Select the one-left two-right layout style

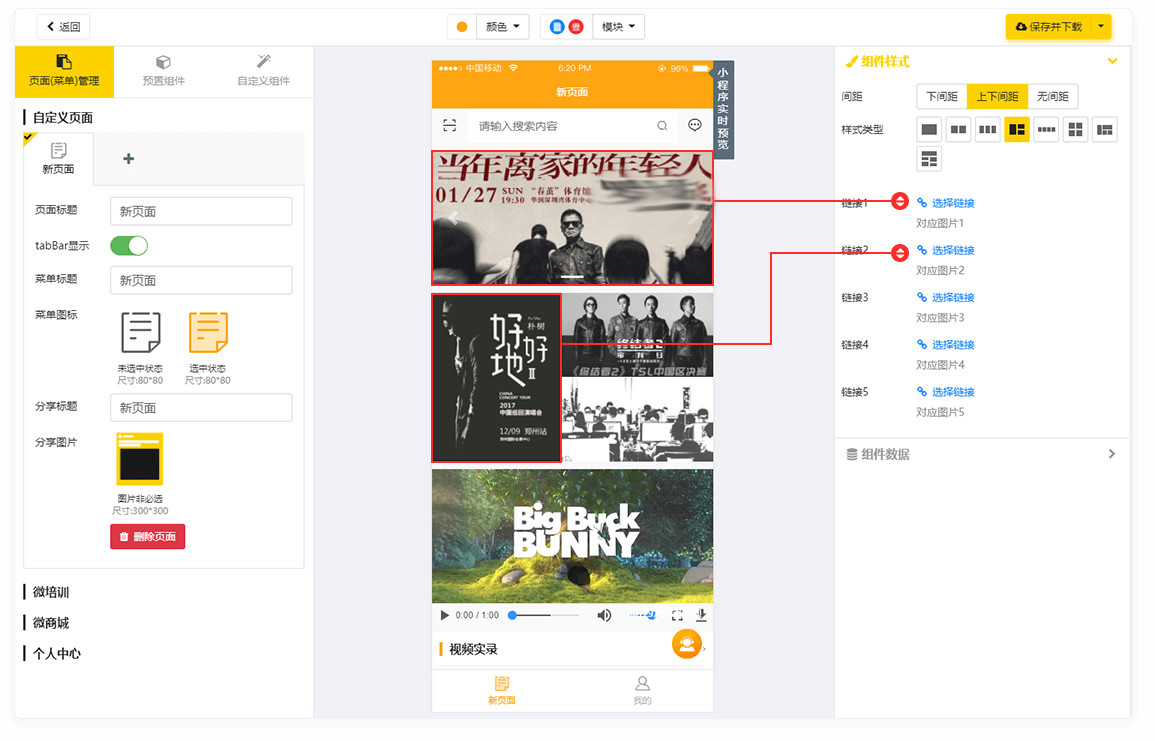click(1017, 130)
